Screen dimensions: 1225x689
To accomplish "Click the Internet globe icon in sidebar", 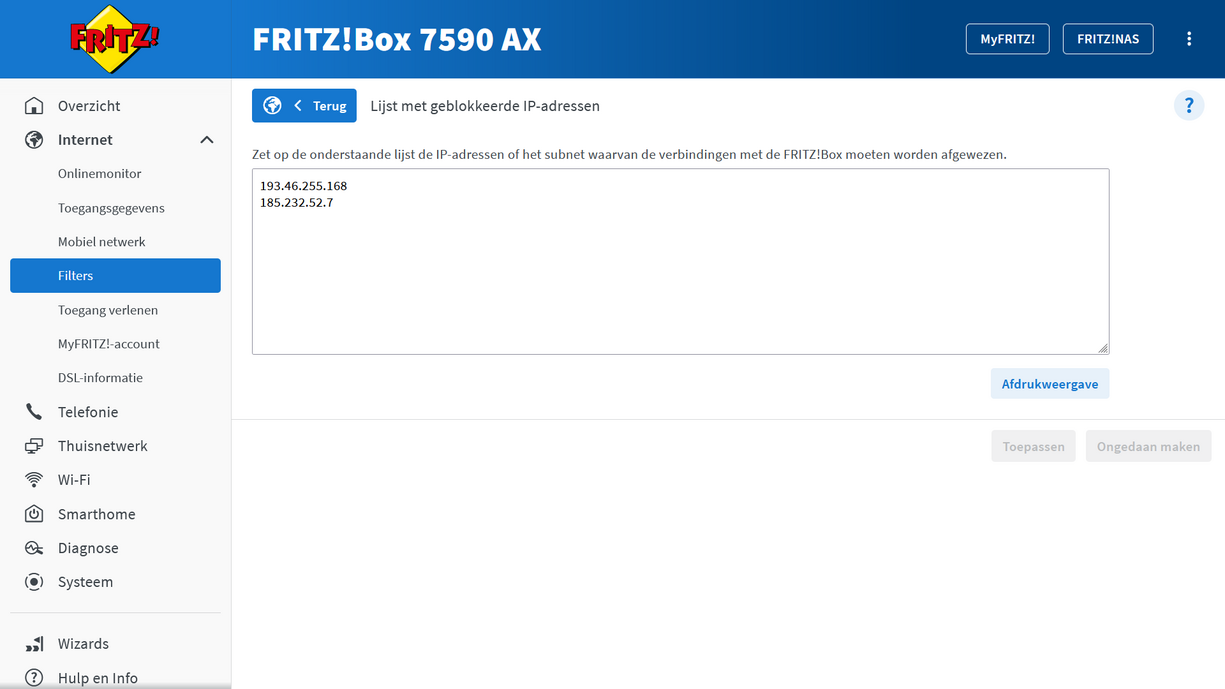I will tap(34, 140).
